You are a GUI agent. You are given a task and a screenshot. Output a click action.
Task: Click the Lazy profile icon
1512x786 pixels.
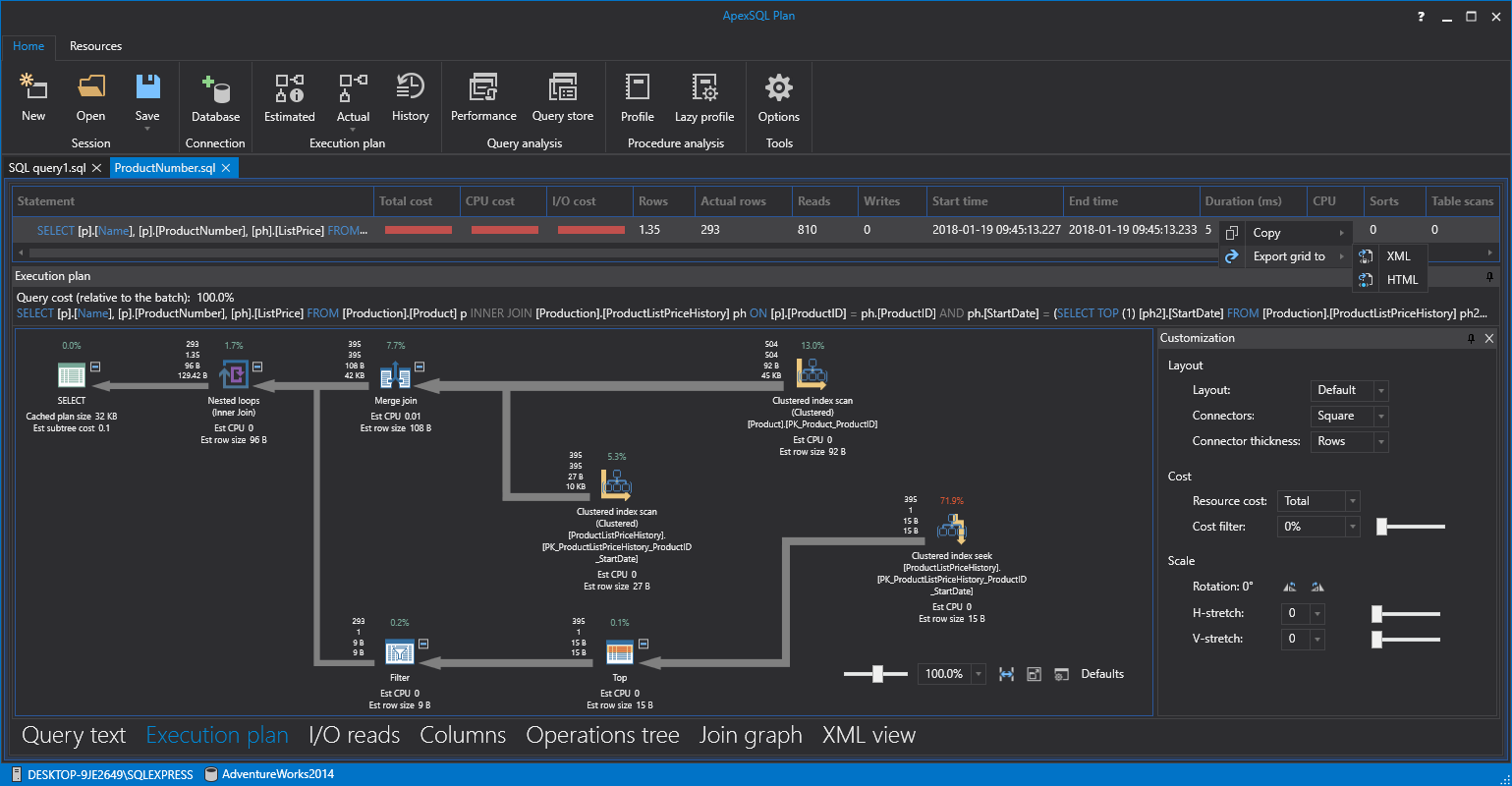click(x=704, y=88)
